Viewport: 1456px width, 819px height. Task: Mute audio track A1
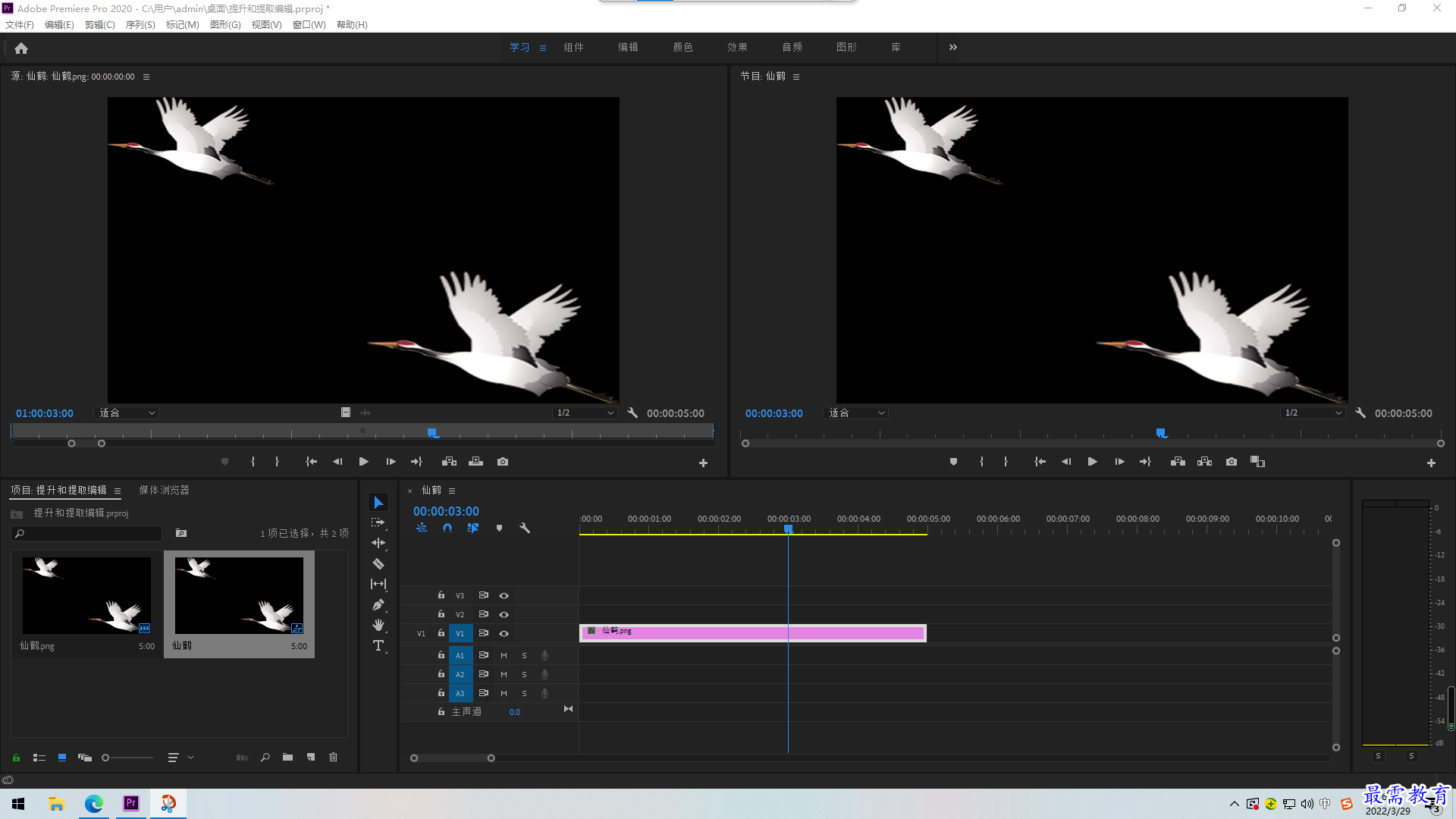coord(504,656)
